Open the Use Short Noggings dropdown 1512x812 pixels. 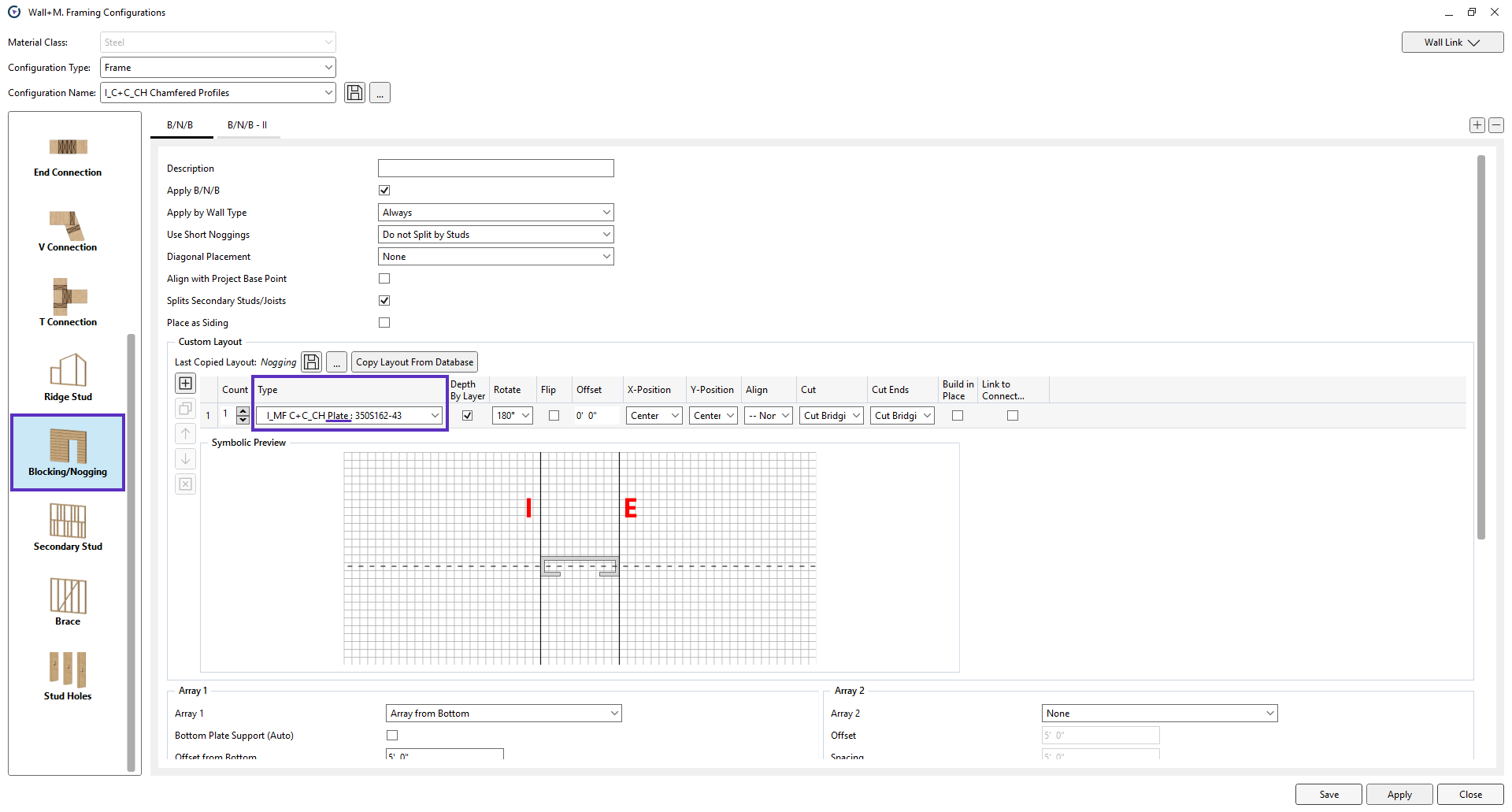[495, 235]
